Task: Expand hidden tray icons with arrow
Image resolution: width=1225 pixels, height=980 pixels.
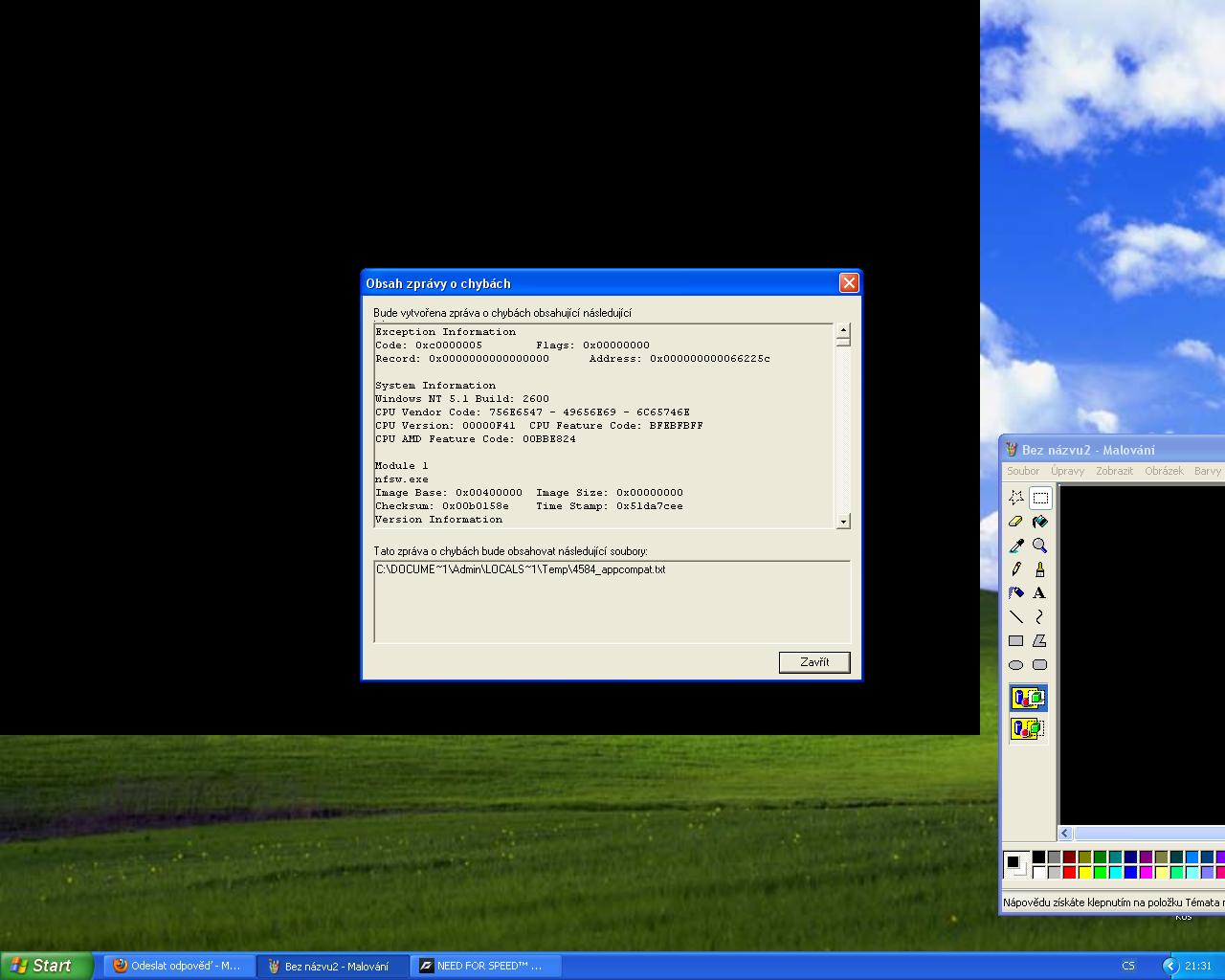Action: point(1170,966)
